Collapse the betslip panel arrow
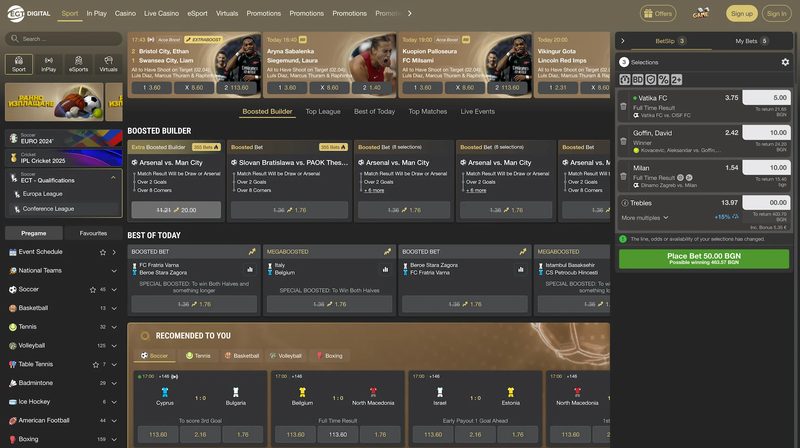800x448 pixels. pyautogui.click(x=622, y=41)
